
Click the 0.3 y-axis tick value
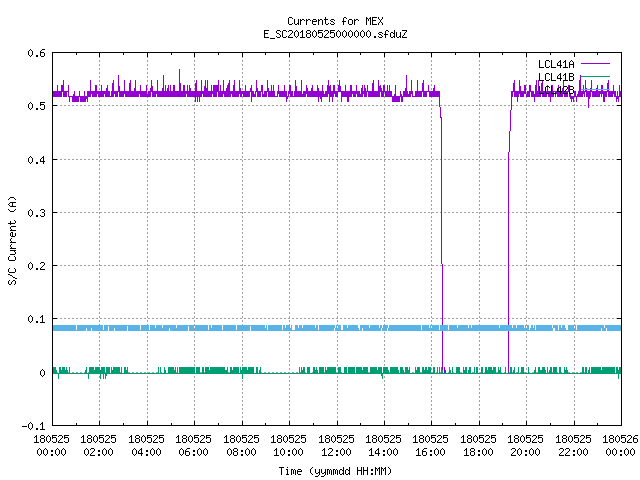(x=36, y=213)
